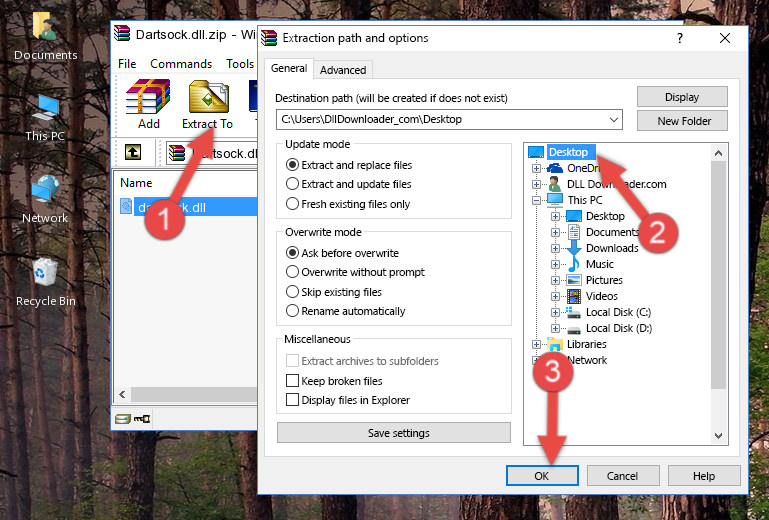Select the Downloads folder in the tree

(612, 248)
